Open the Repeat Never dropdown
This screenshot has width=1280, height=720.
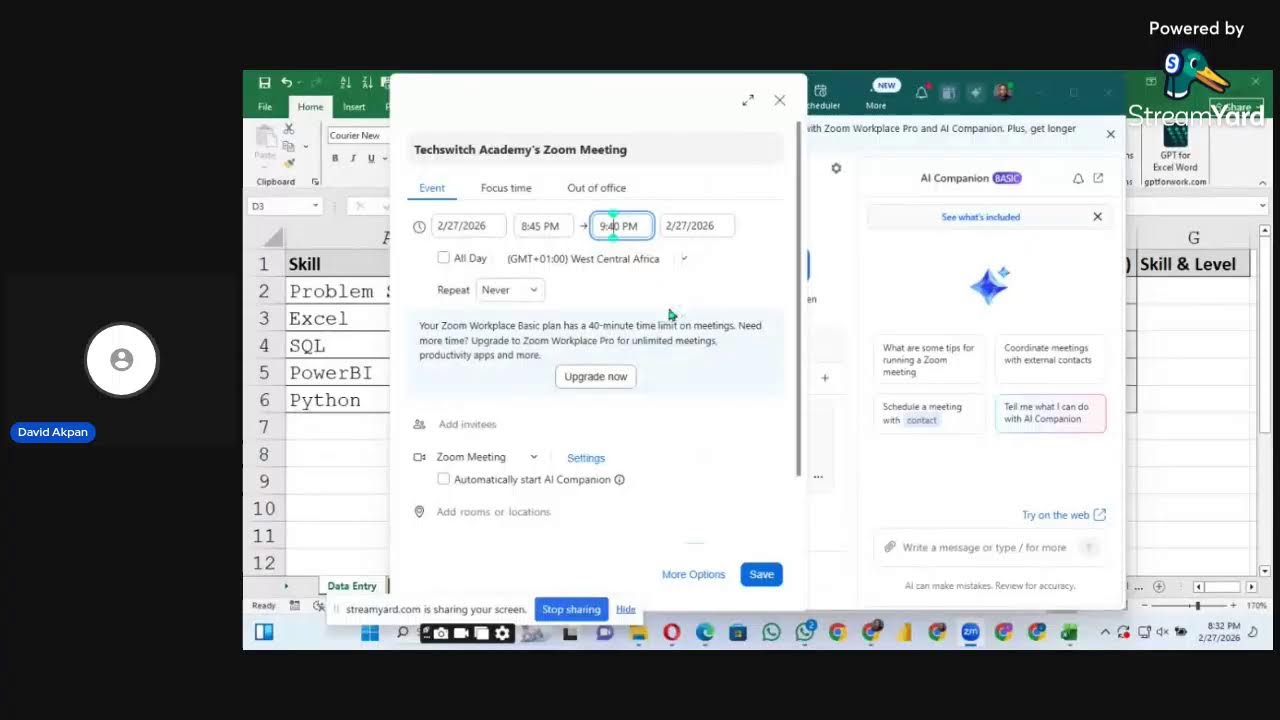510,290
